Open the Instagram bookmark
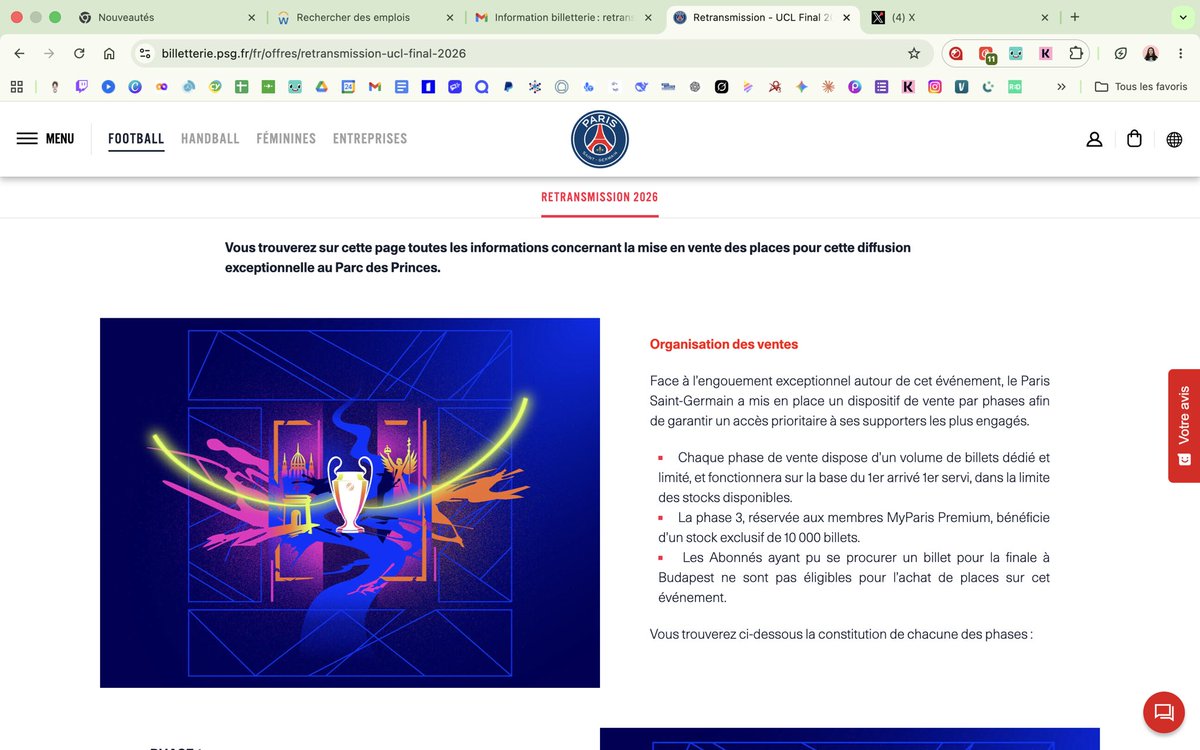The height and width of the screenshot is (750, 1200). coord(935,87)
